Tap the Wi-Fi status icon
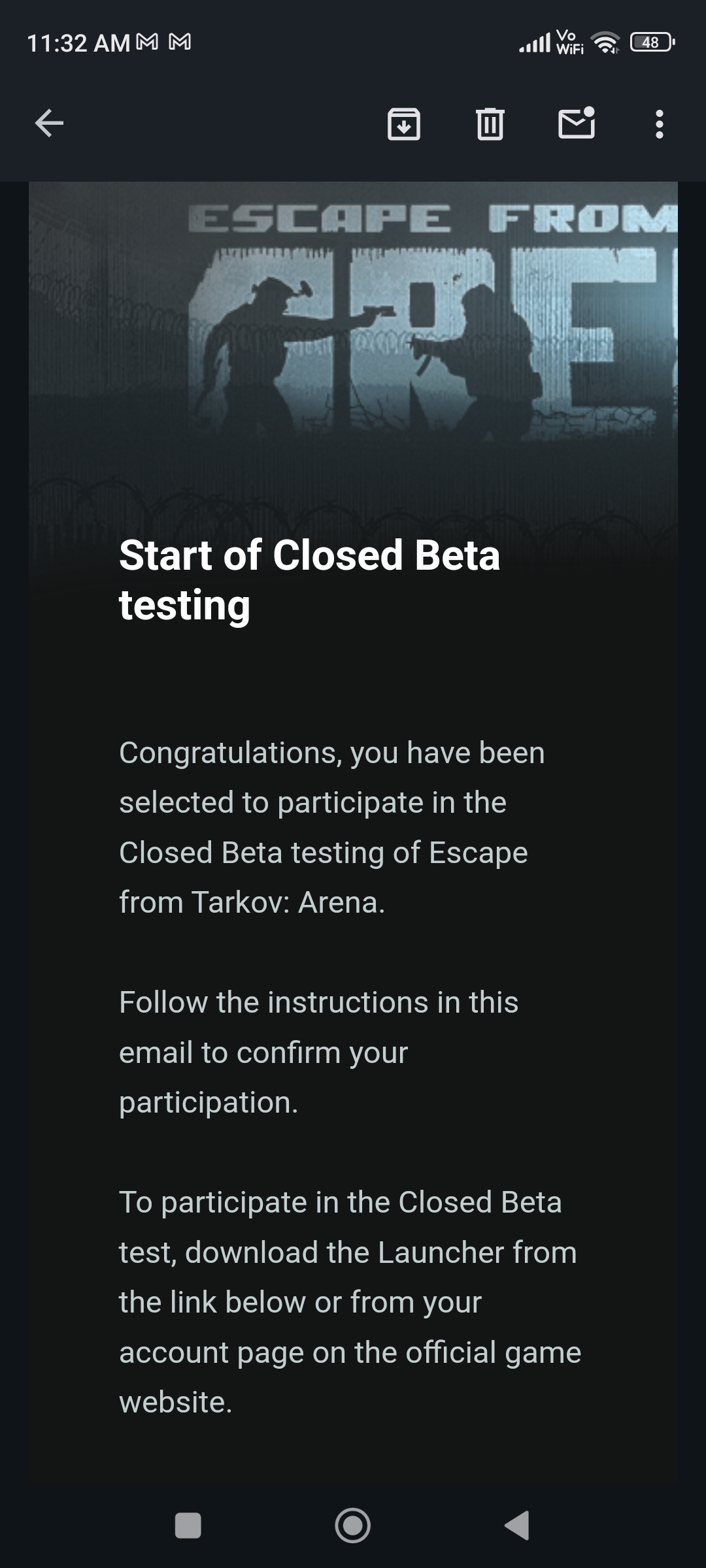Screen dimensions: 706x1568 (605, 43)
